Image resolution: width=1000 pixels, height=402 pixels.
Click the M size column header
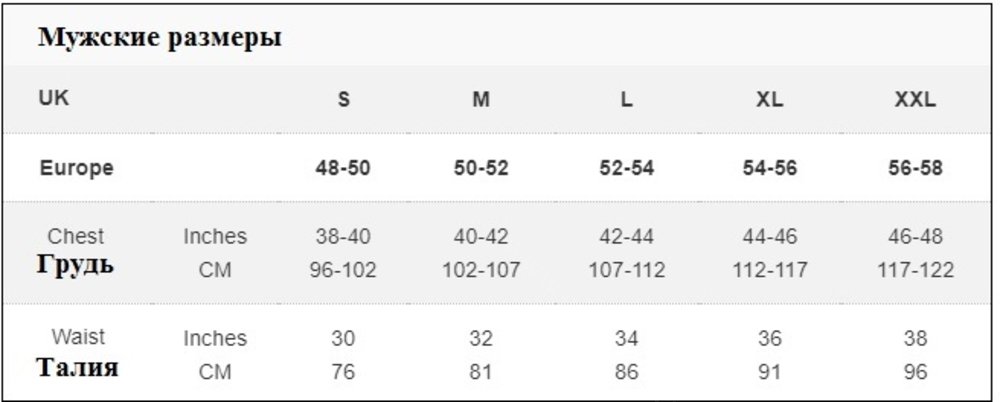pos(481,100)
